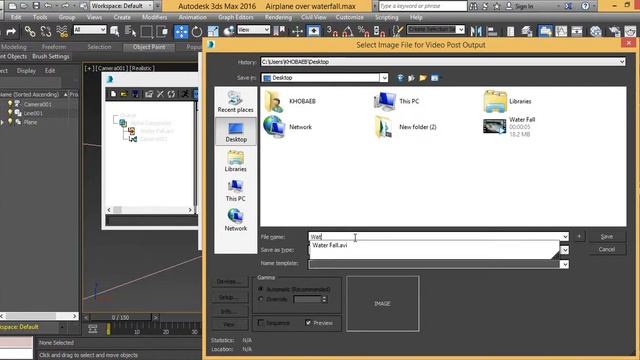Select the Water Fall video file thumbnail
The width and height of the screenshot is (640, 360).
click(x=494, y=127)
